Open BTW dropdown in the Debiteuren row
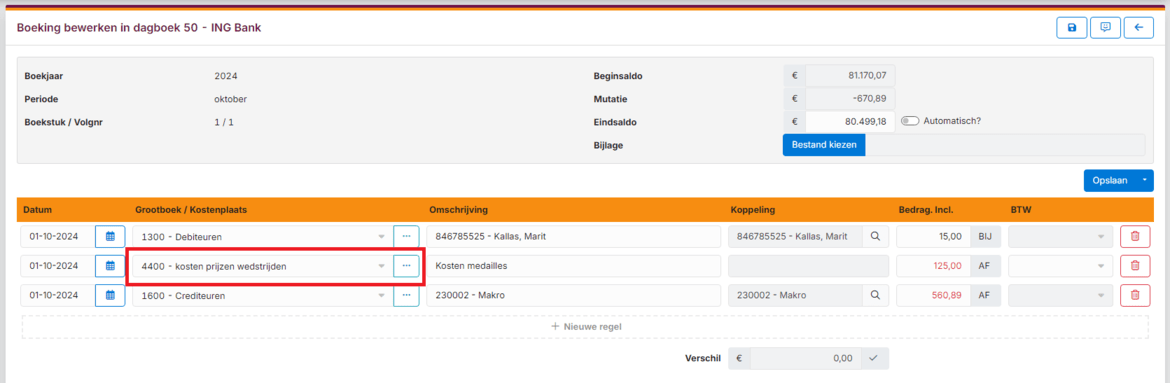The height and width of the screenshot is (383, 1170). (x=1059, y=236)
